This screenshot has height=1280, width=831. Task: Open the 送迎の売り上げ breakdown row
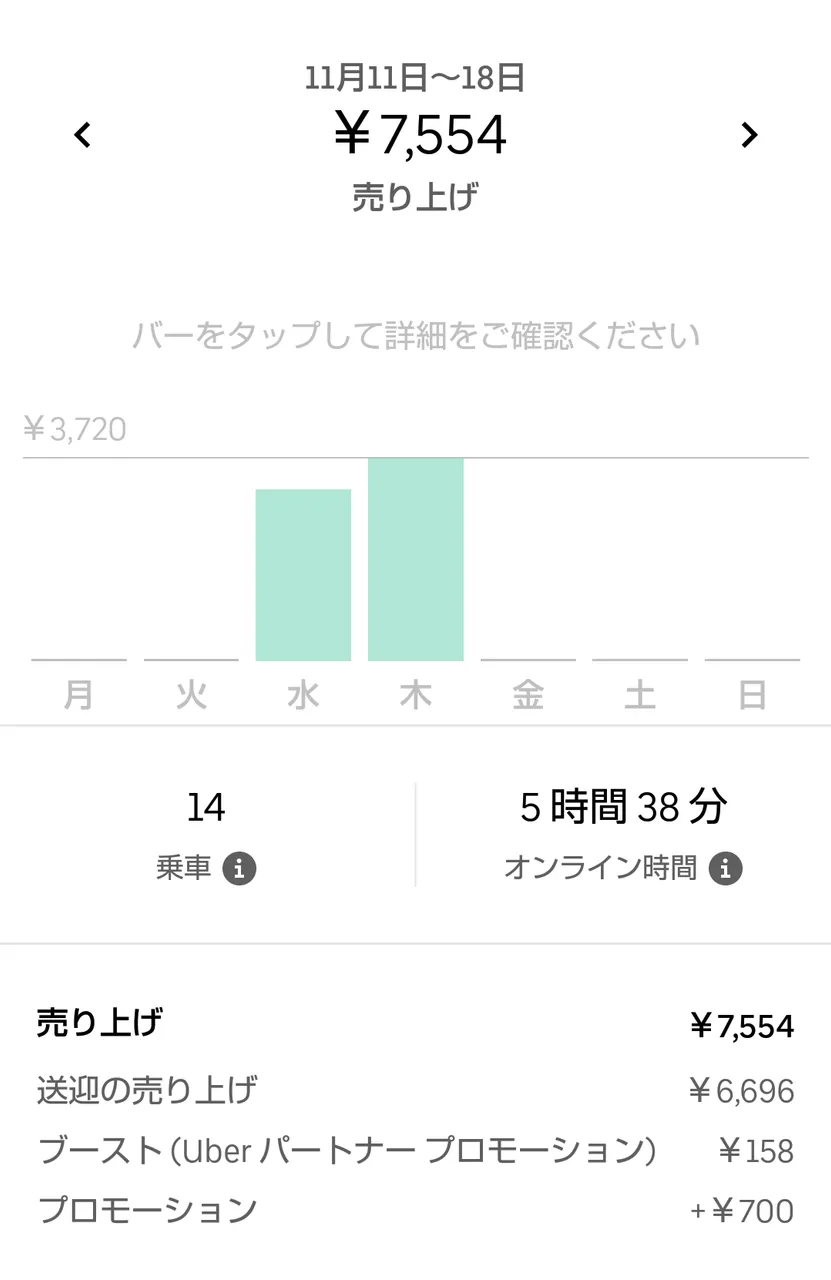click(415, 1089)
